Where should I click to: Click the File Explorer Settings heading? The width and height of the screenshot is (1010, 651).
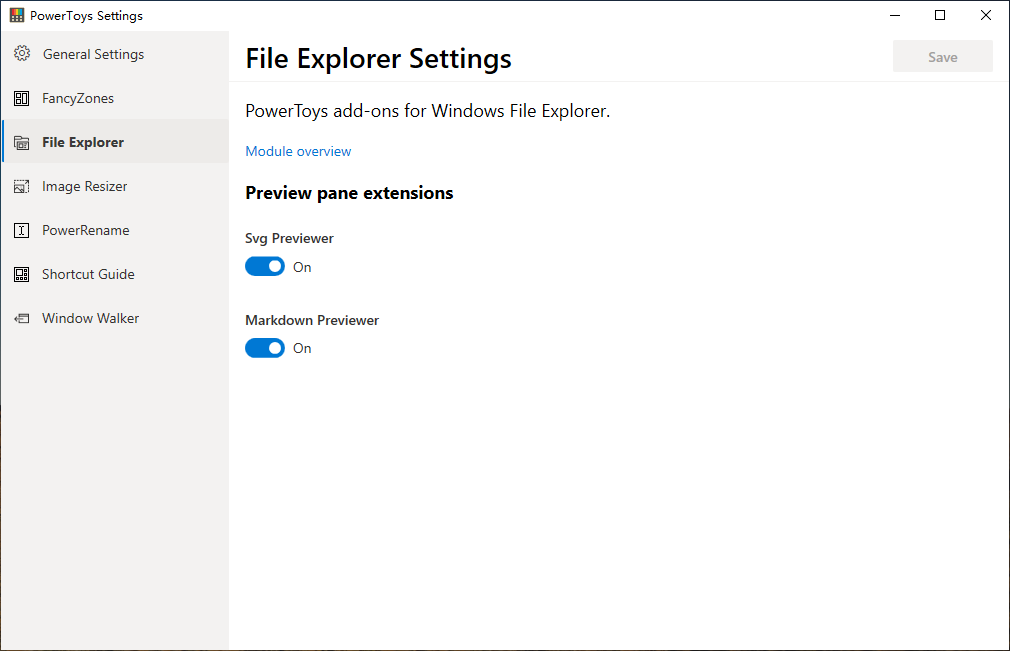pos(378,59)
